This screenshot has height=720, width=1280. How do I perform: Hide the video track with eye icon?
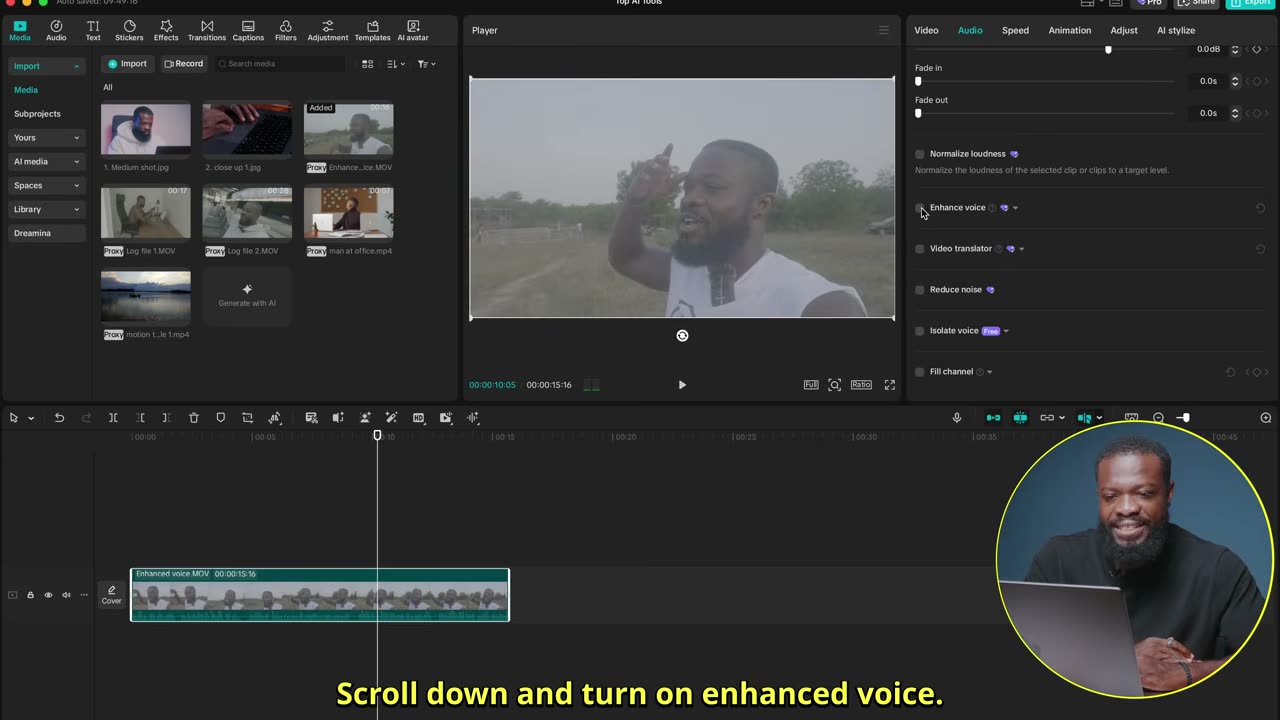(48, 595)
